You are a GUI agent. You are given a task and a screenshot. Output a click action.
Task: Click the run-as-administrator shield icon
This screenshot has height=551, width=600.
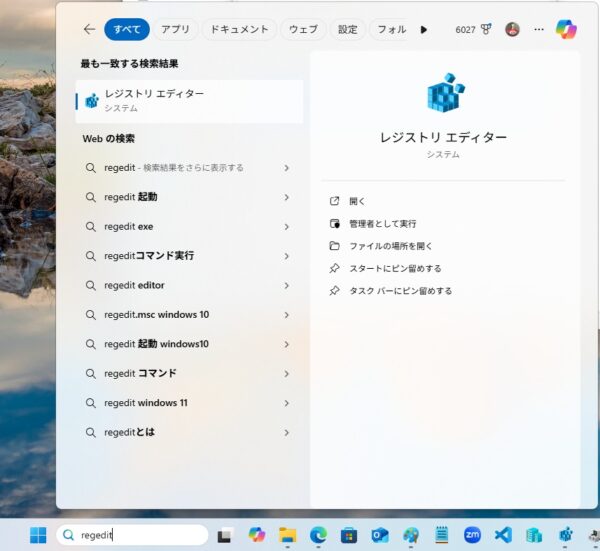(x=334, y=223)
